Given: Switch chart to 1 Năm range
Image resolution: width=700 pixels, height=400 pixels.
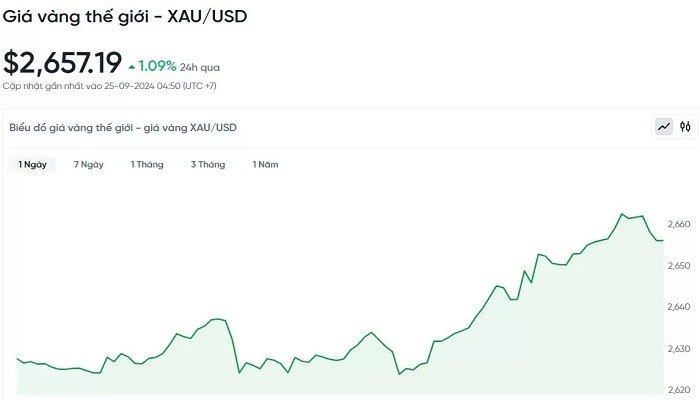Looking at the screenshot, I should coord(265,164).
